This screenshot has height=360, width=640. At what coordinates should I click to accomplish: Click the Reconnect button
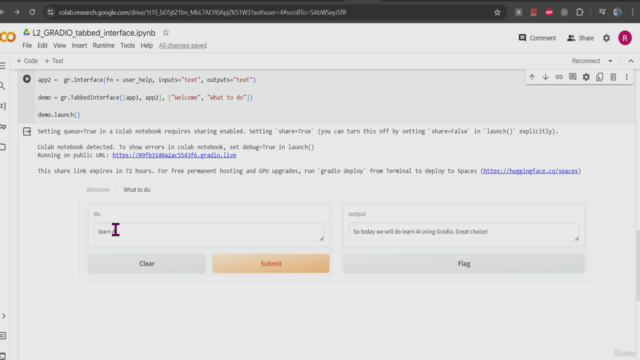tap(586, 61)
